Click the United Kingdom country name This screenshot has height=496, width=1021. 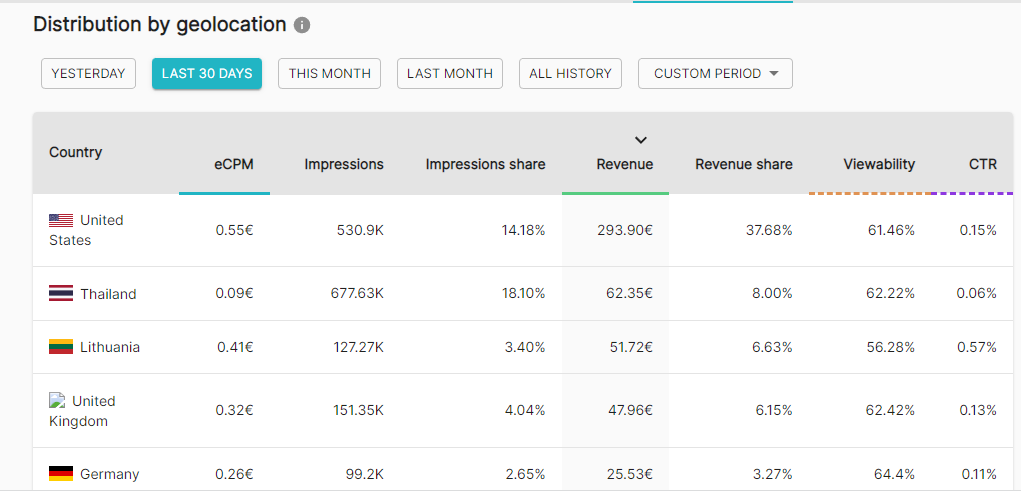tap(82, 411)
